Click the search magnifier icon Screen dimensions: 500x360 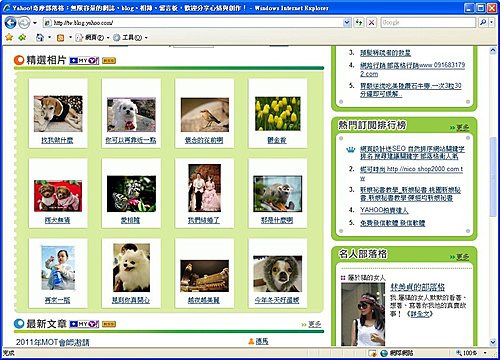(x=482, y=23)
